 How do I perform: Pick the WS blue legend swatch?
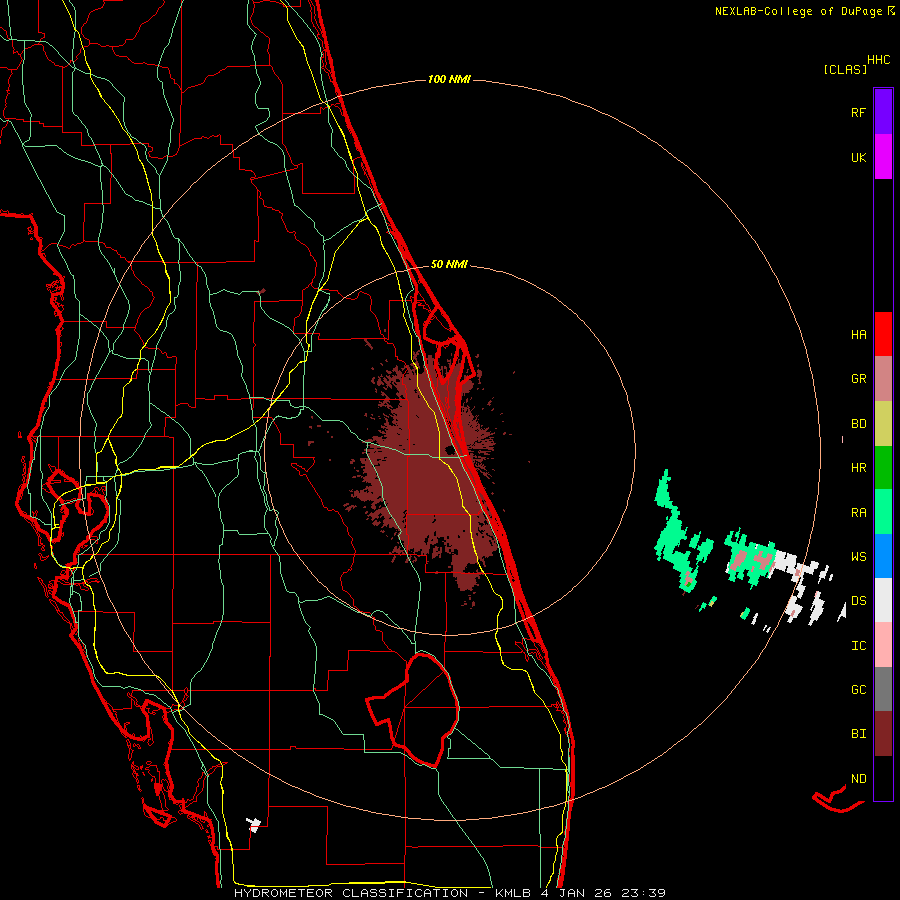click(883, 556)
